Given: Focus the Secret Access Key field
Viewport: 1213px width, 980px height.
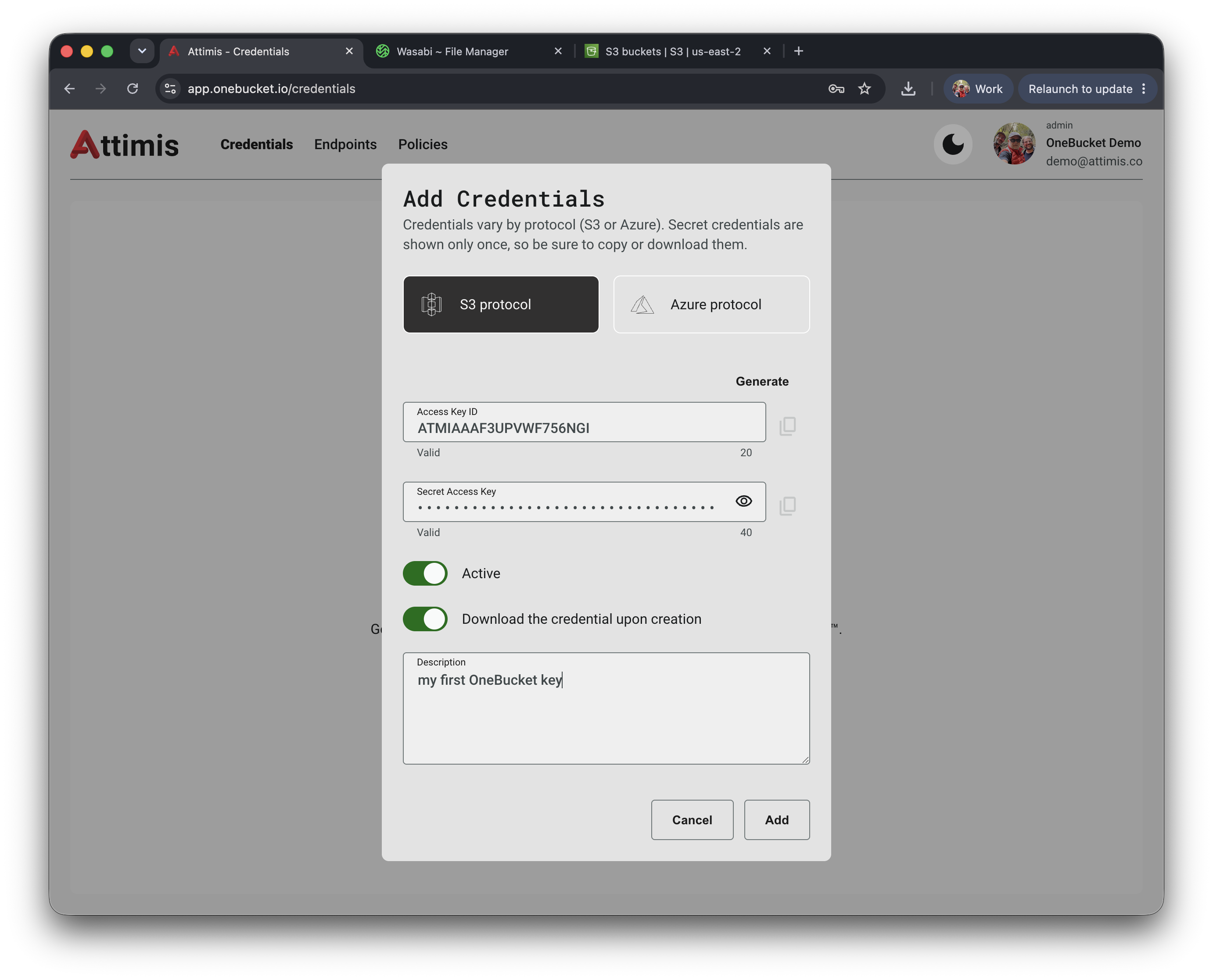Looking at the screenshot, I should point(585,502).
